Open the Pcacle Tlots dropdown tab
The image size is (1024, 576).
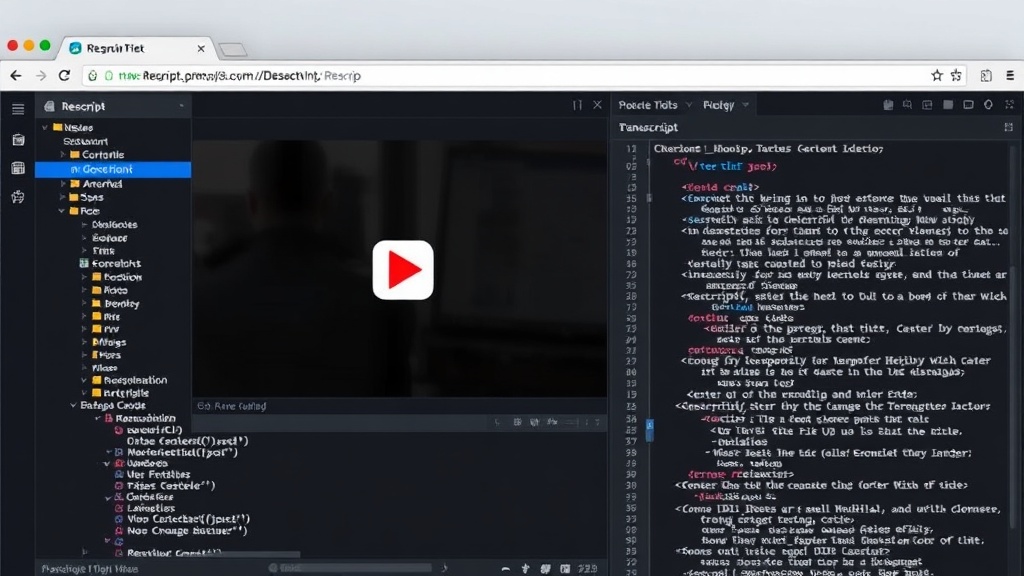pyautogui.click(x=655, y=104)
